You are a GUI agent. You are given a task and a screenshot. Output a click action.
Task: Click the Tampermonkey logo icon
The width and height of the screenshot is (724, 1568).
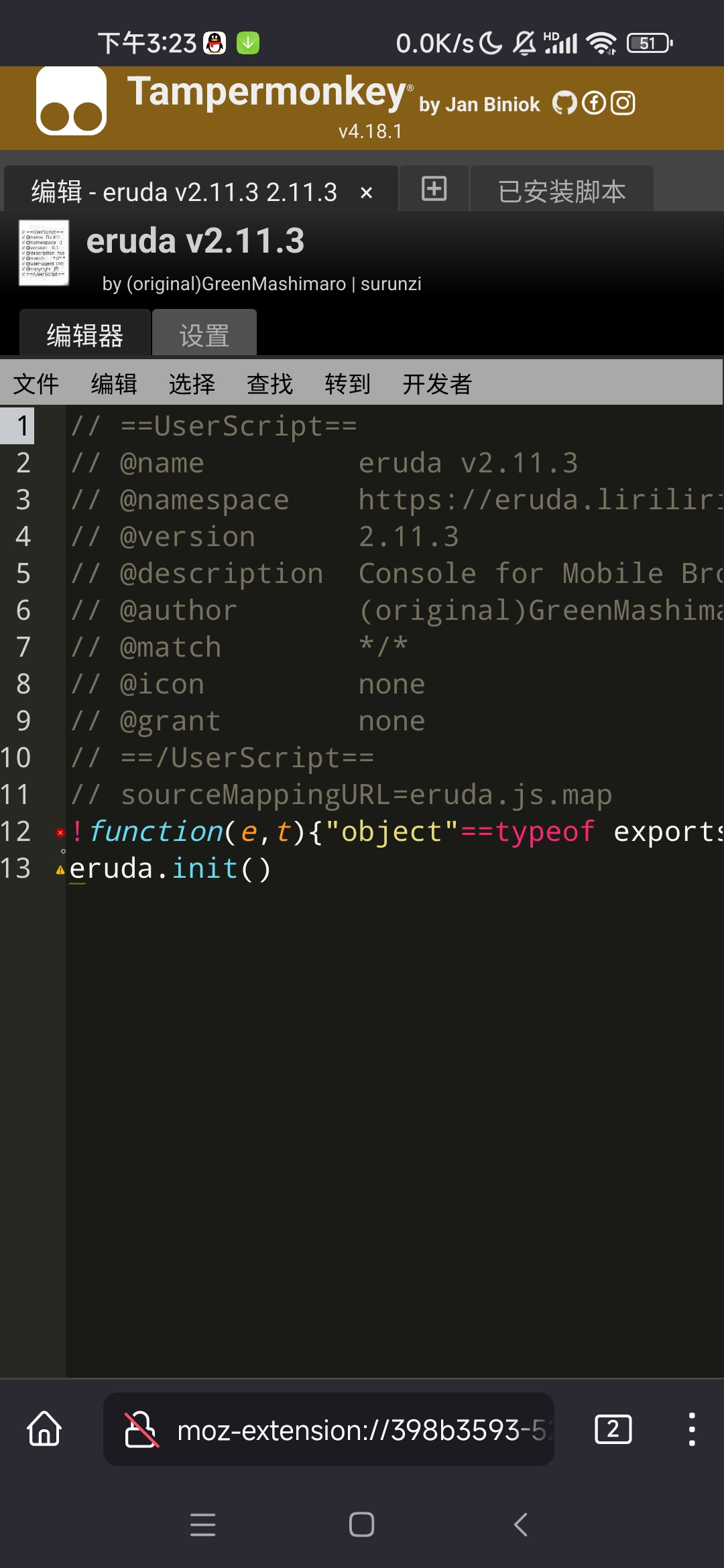pos(71,101)
